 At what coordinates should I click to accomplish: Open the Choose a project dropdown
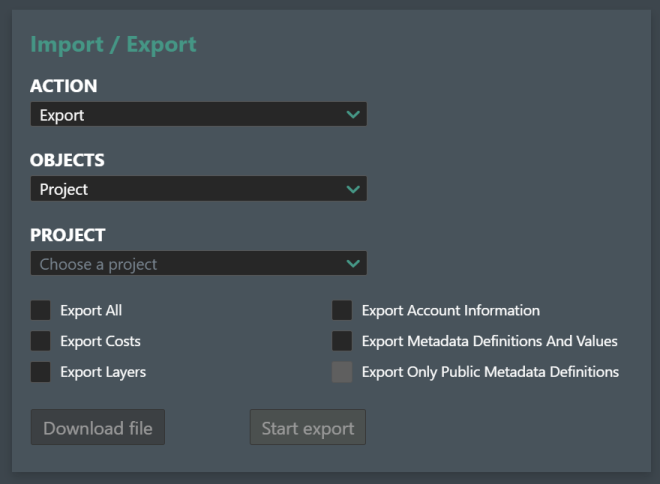[x=198, y=263]
